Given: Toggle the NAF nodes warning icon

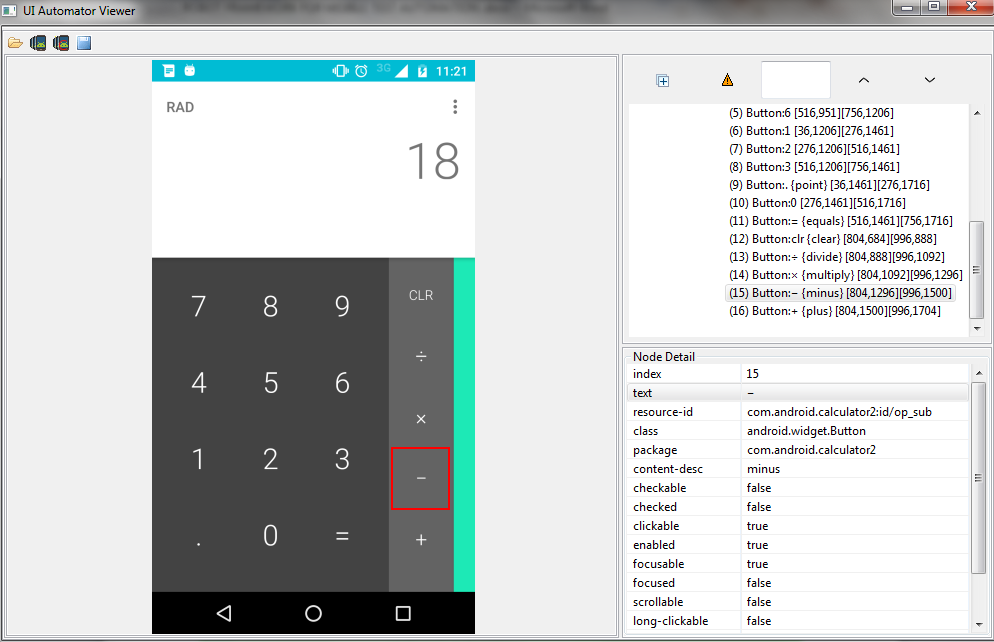Looking at the screenshot, I should (x=727, y=81).
